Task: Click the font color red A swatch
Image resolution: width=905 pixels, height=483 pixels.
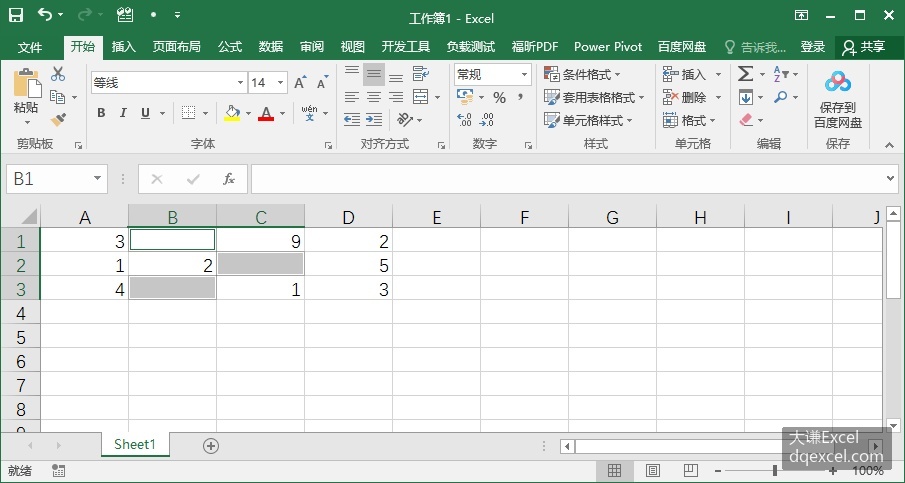Action: click(265, 113)
